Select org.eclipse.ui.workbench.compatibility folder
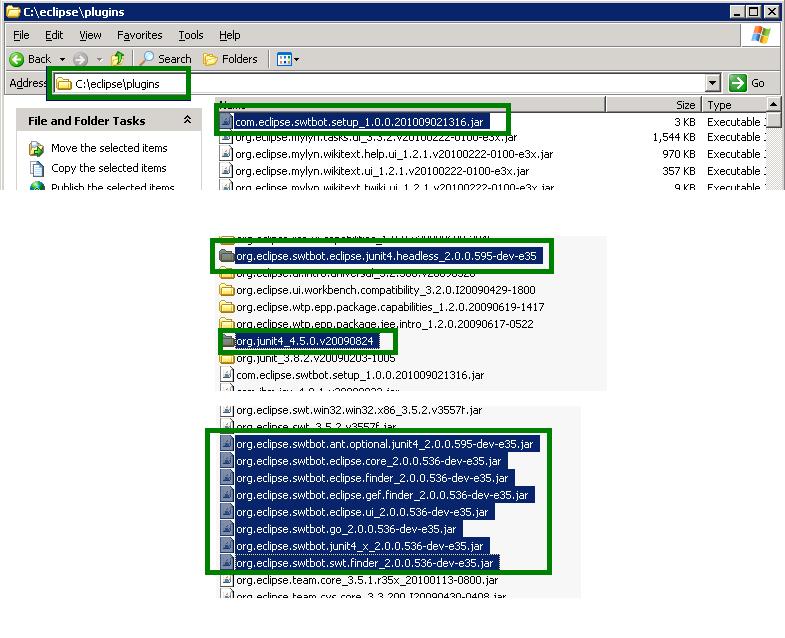The image size is (785, 638). [385, 290]
